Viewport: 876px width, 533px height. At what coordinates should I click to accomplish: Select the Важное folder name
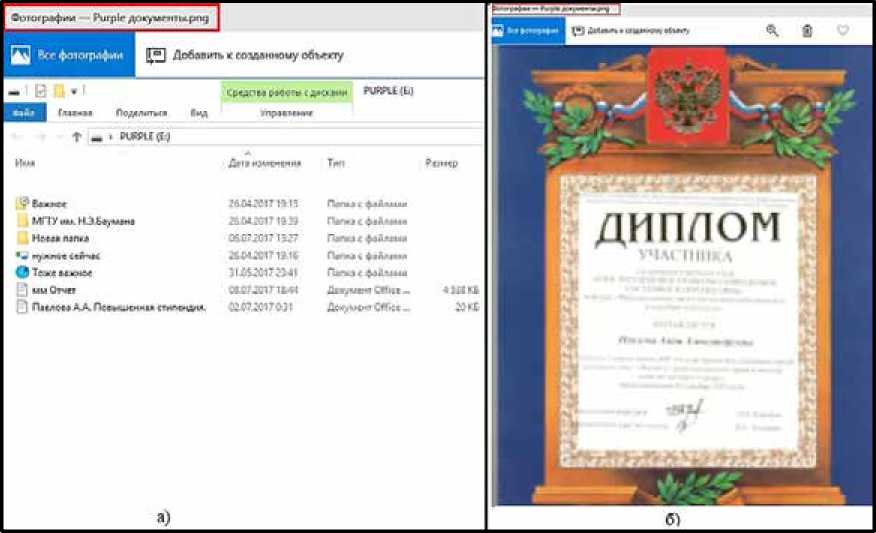click(x=49, y=204)
